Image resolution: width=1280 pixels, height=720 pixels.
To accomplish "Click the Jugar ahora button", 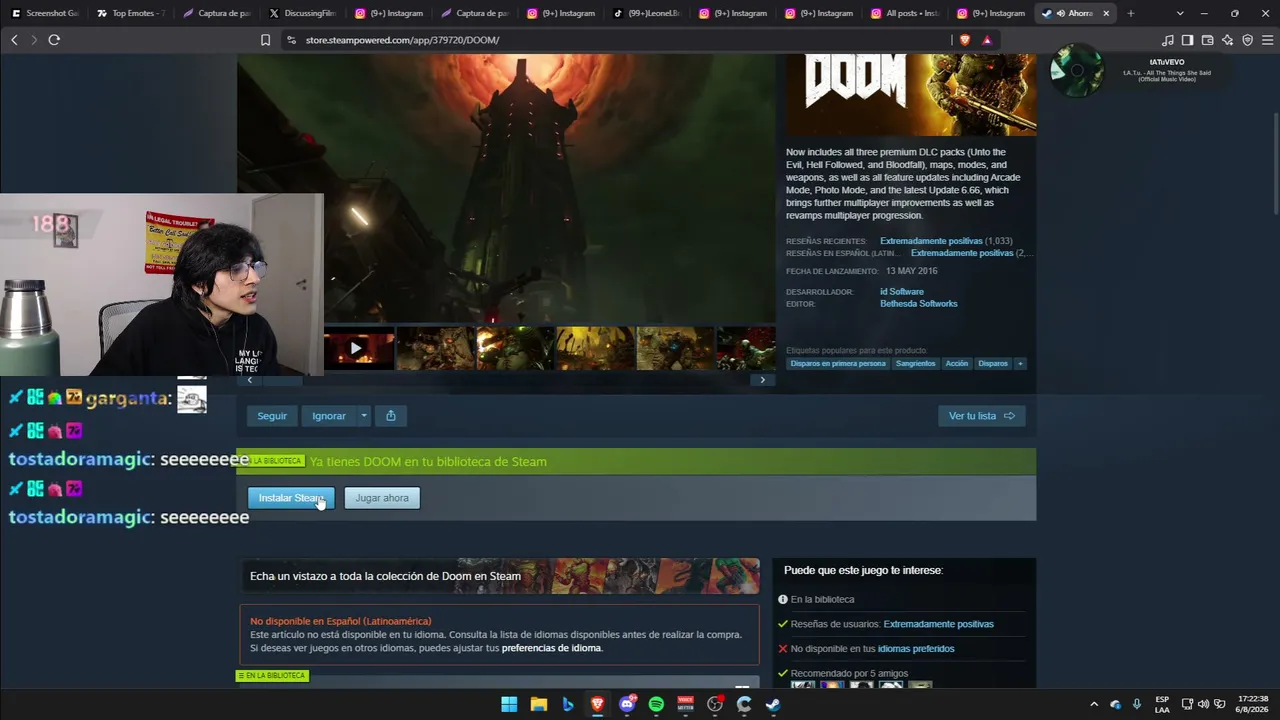I will click(382, 498).
